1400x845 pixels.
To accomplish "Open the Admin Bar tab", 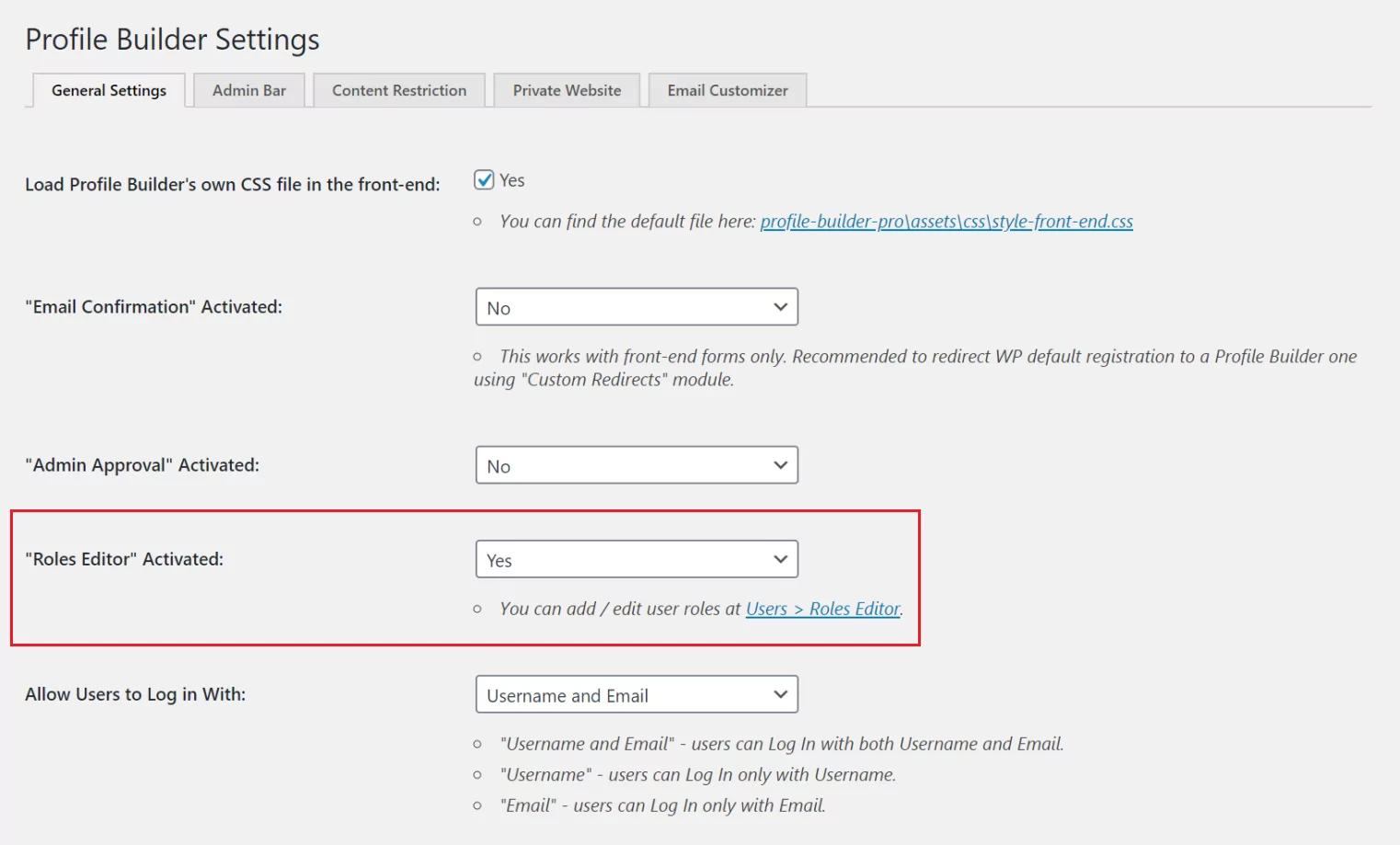I will coord(249,90).
